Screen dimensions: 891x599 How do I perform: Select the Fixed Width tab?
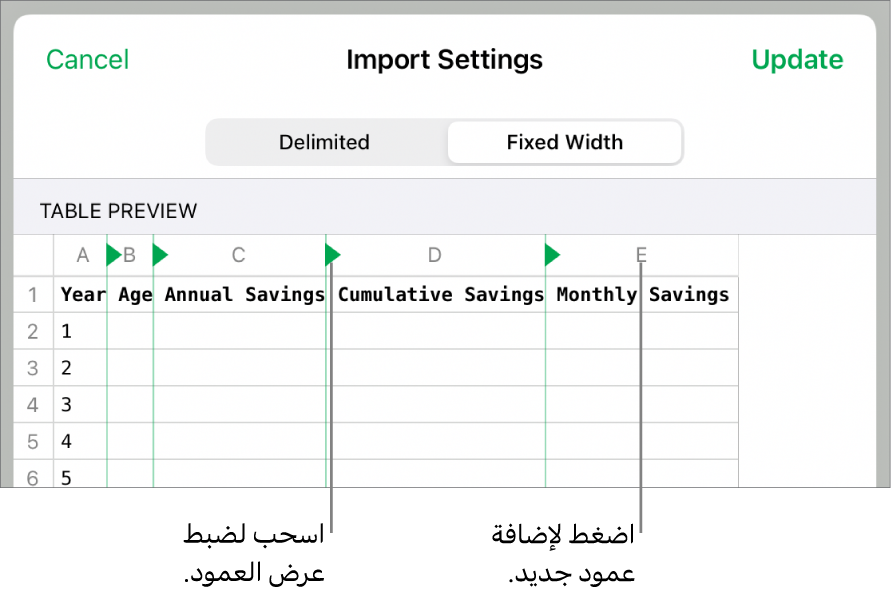[x=564, y=142]
